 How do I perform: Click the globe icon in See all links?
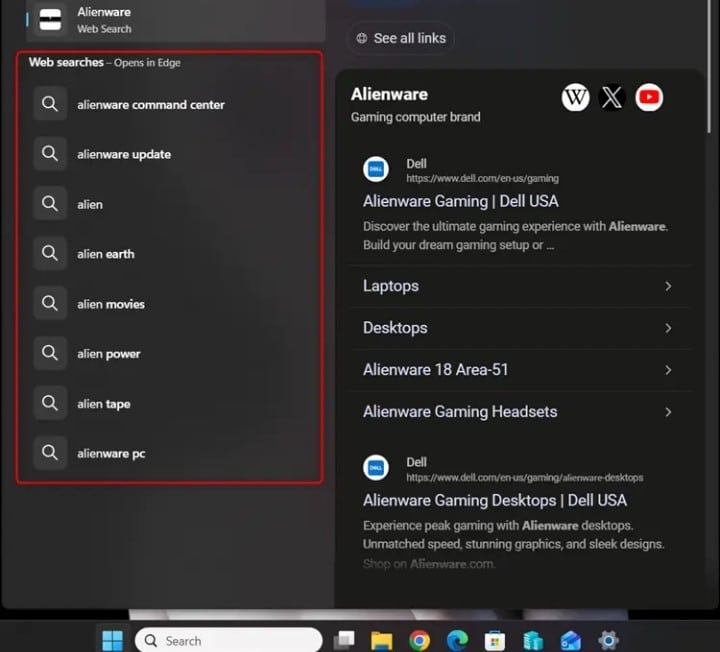362,38
